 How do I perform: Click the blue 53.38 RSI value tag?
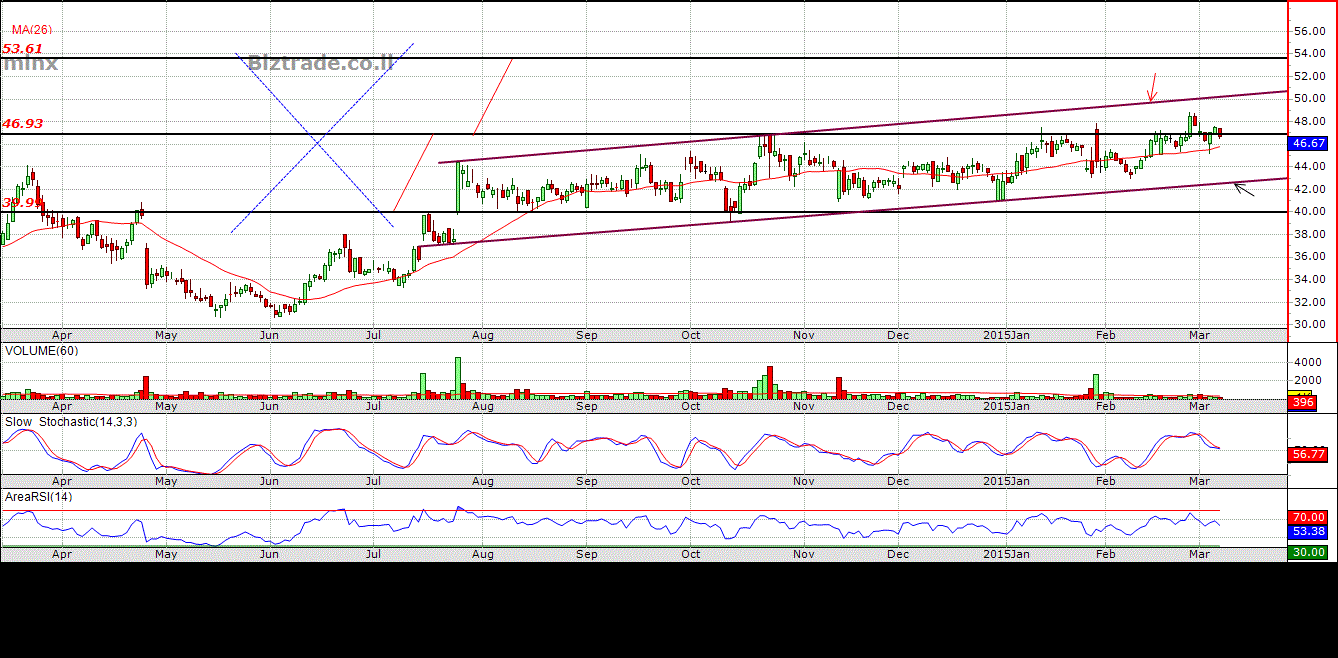click(1308, 531)
